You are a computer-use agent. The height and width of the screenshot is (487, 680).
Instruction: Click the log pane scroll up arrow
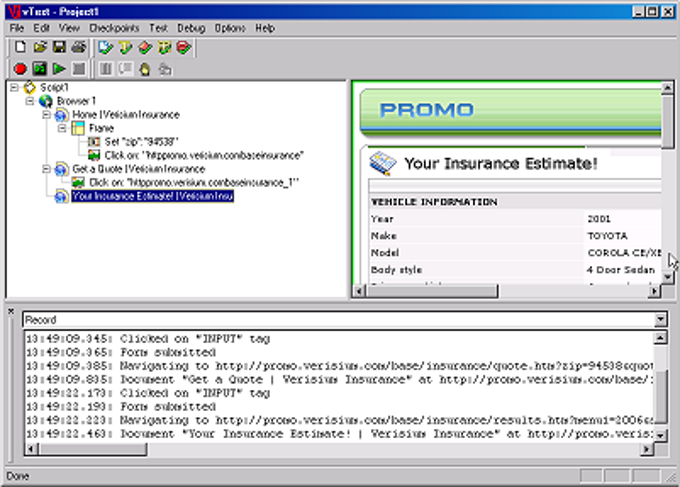tap(660, 337)
